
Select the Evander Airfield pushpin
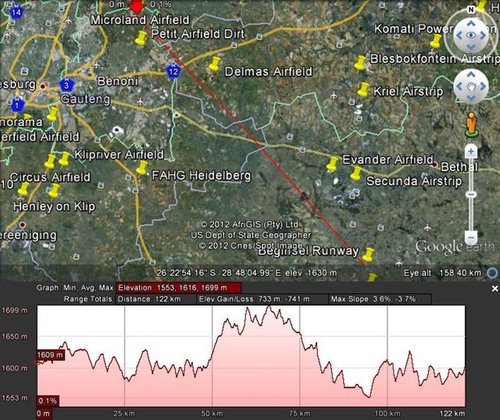click(x=332, y=164)
